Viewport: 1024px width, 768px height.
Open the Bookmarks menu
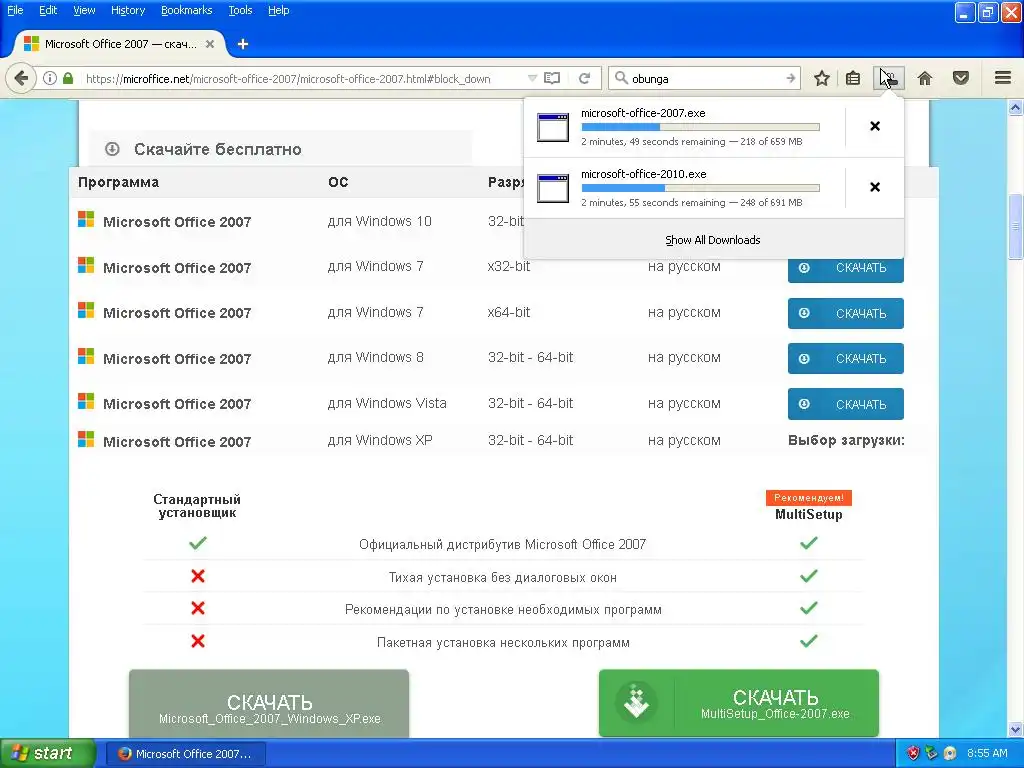(x=186, y=10)
